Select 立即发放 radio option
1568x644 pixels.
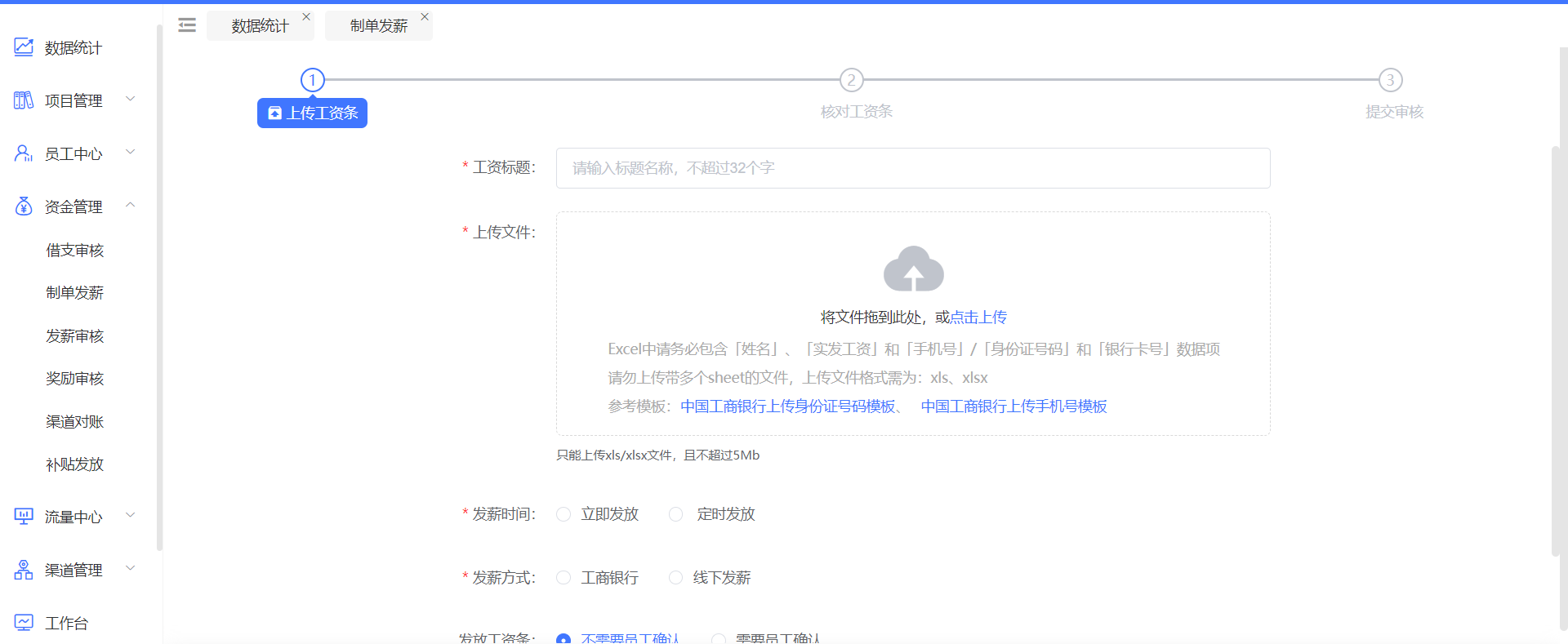[x=563, y=514]
